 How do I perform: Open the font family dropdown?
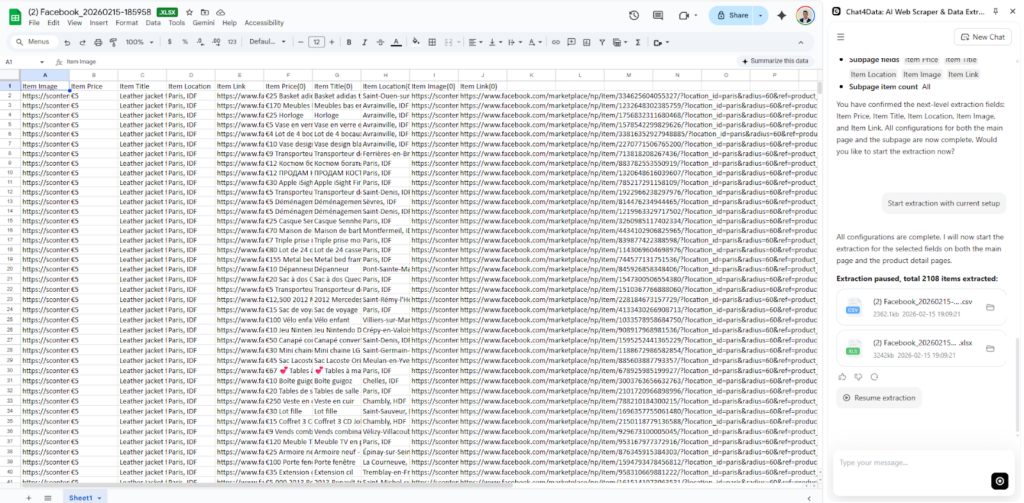[x=267, y=42]
